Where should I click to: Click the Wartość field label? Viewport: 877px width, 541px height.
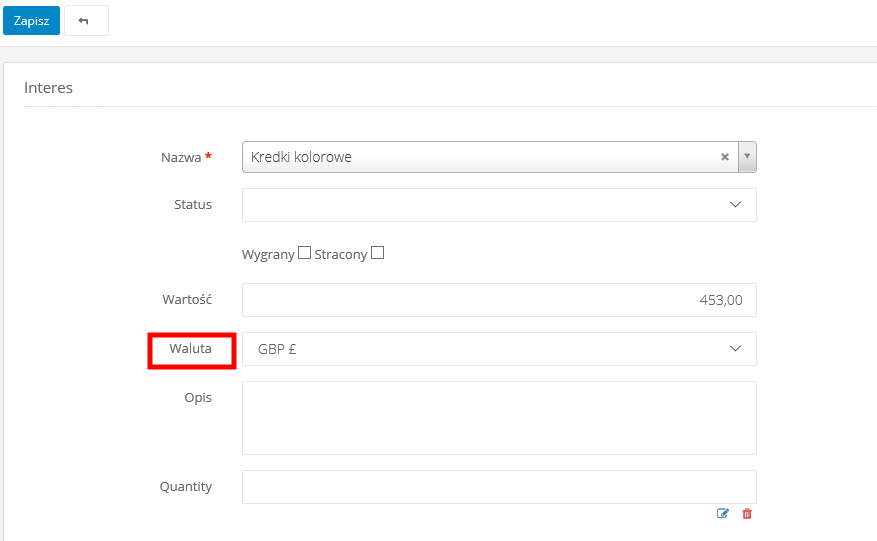click(187, 299)
